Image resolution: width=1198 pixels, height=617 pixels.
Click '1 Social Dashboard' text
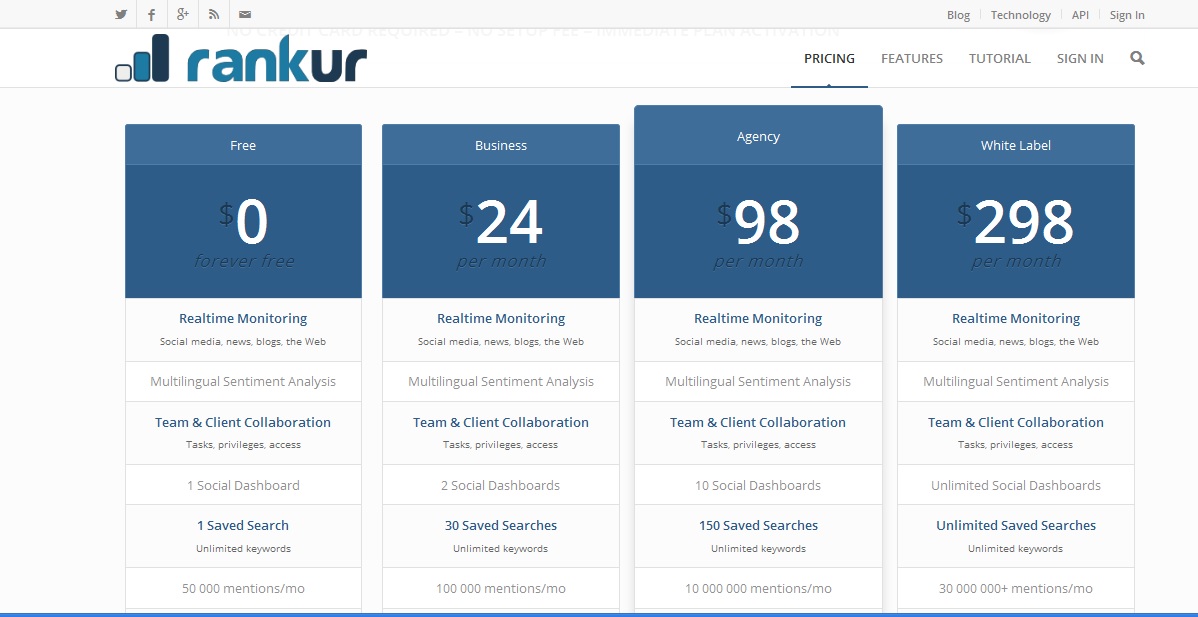(x=243, y=485)
